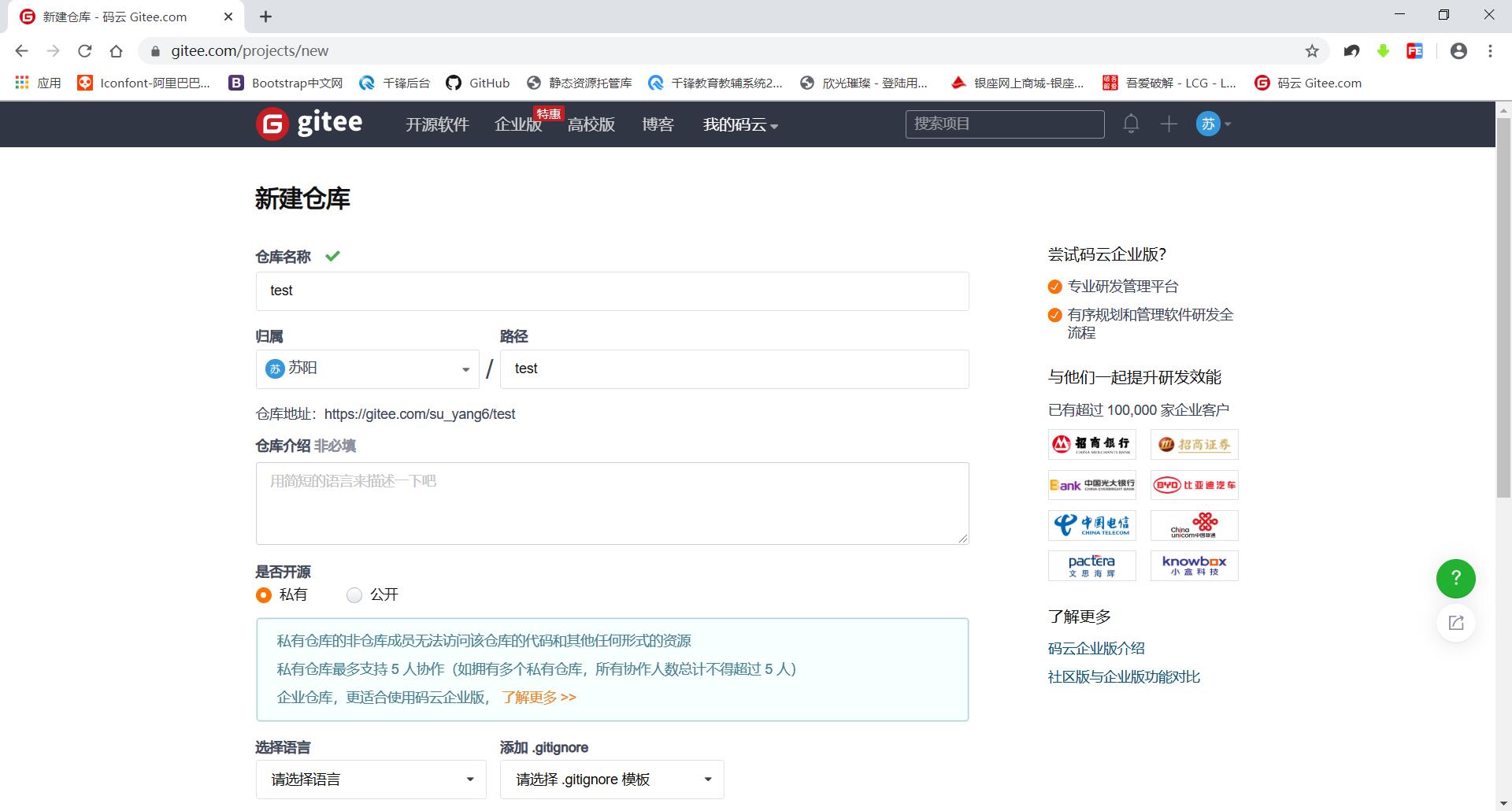Viewport: 1512px width, 811px height.
Task: Open 千锋教育教辅系统 bookmark
Action: click(x=715, y=83)
